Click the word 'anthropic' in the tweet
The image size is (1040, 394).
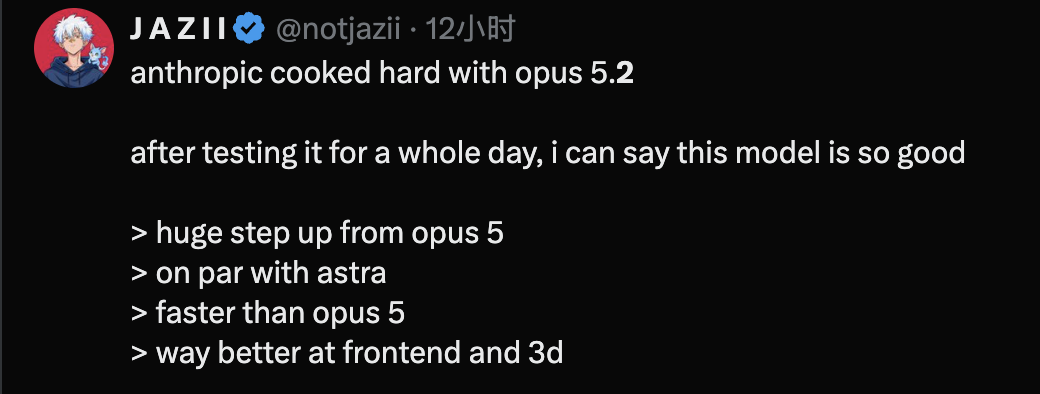point(196,74)
